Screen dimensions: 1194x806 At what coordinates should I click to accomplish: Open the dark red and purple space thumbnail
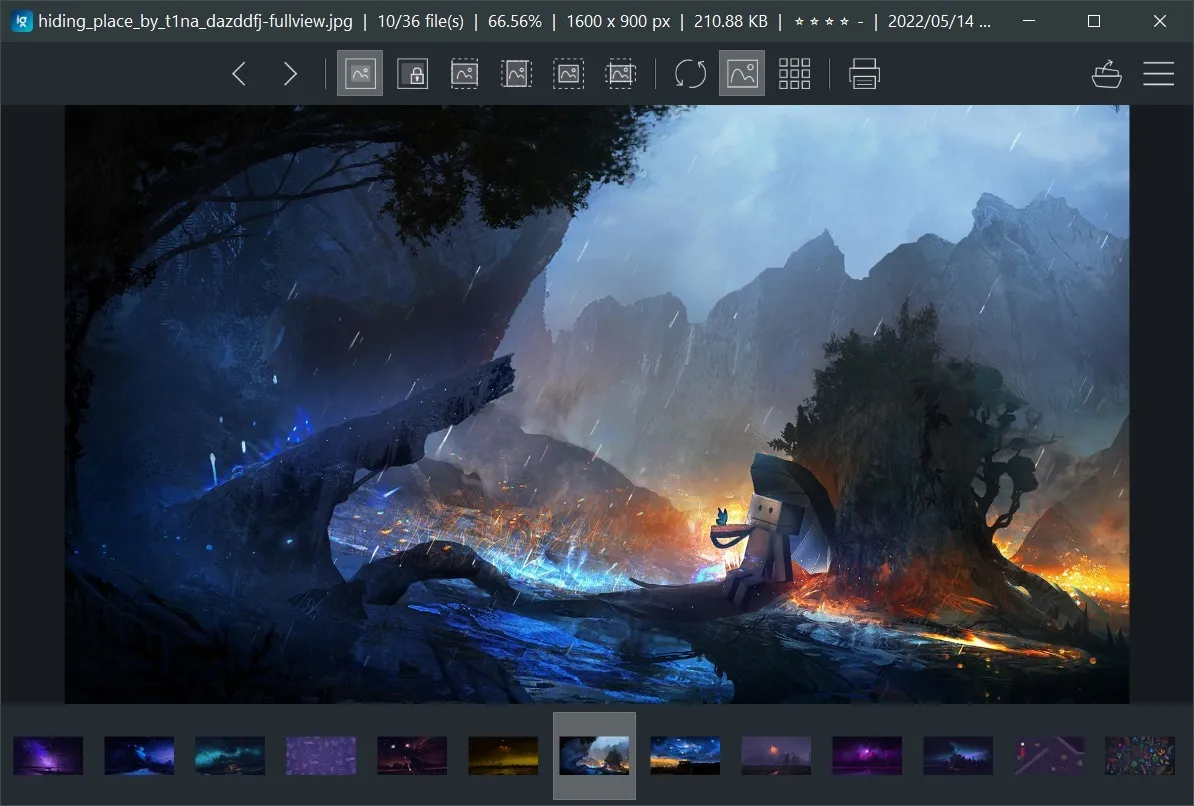[412, 755]
